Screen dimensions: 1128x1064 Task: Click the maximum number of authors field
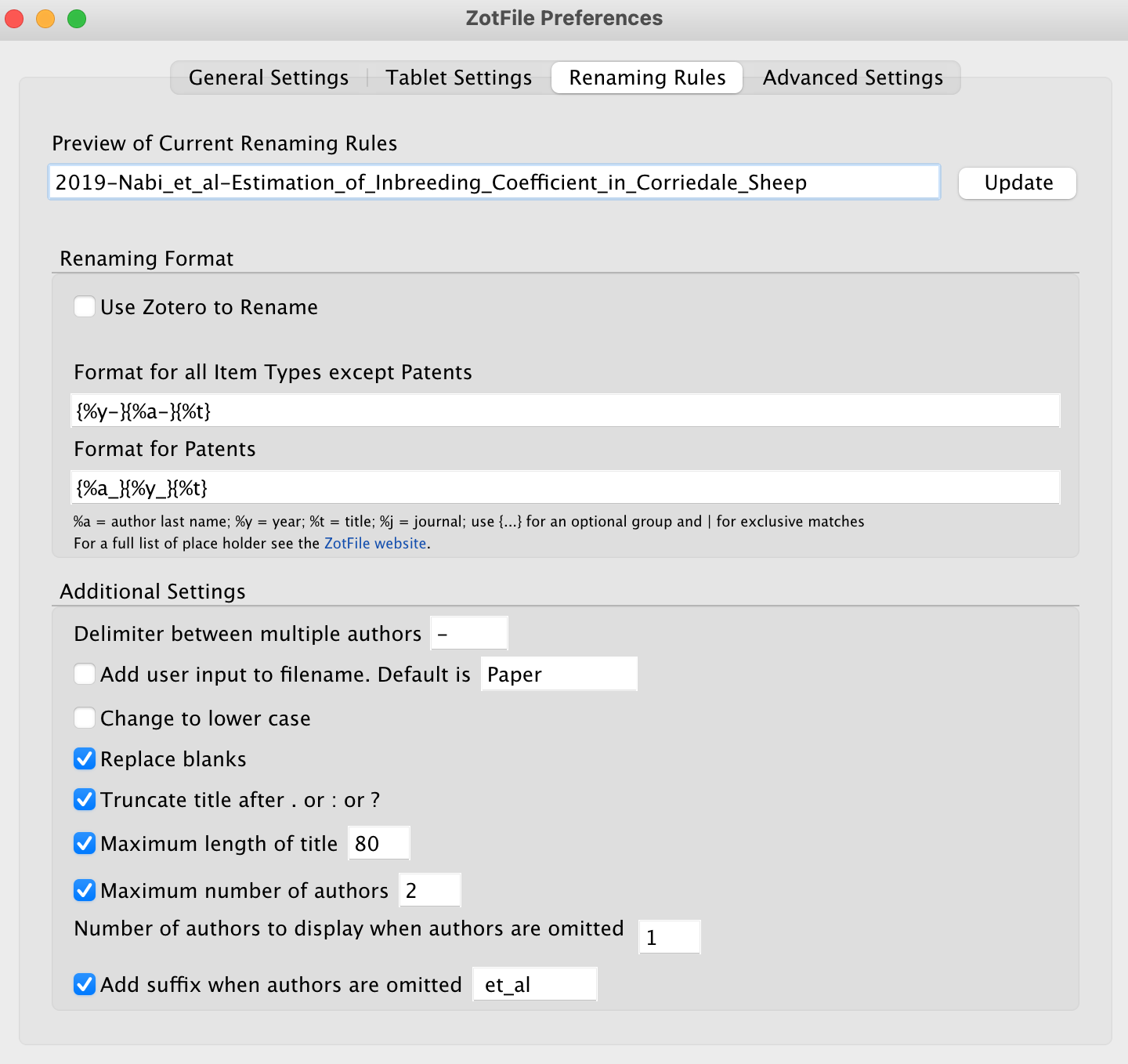point(430,890)
